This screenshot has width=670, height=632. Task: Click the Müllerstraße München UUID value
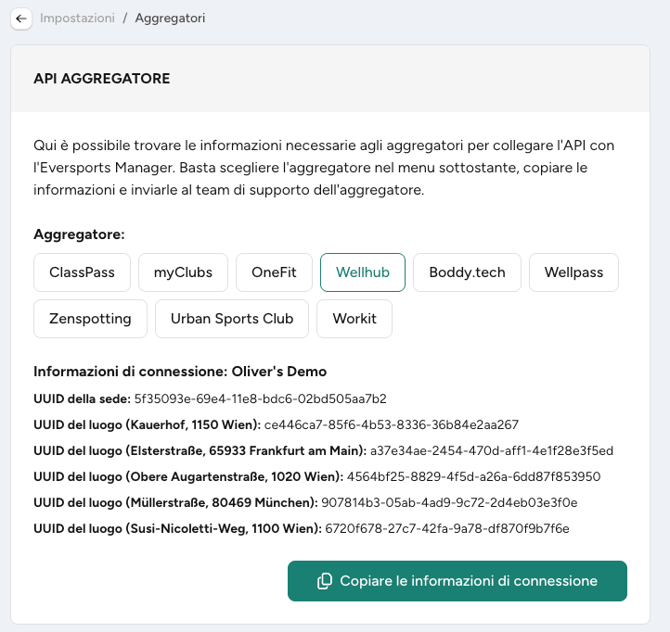[x=450, y=503]
